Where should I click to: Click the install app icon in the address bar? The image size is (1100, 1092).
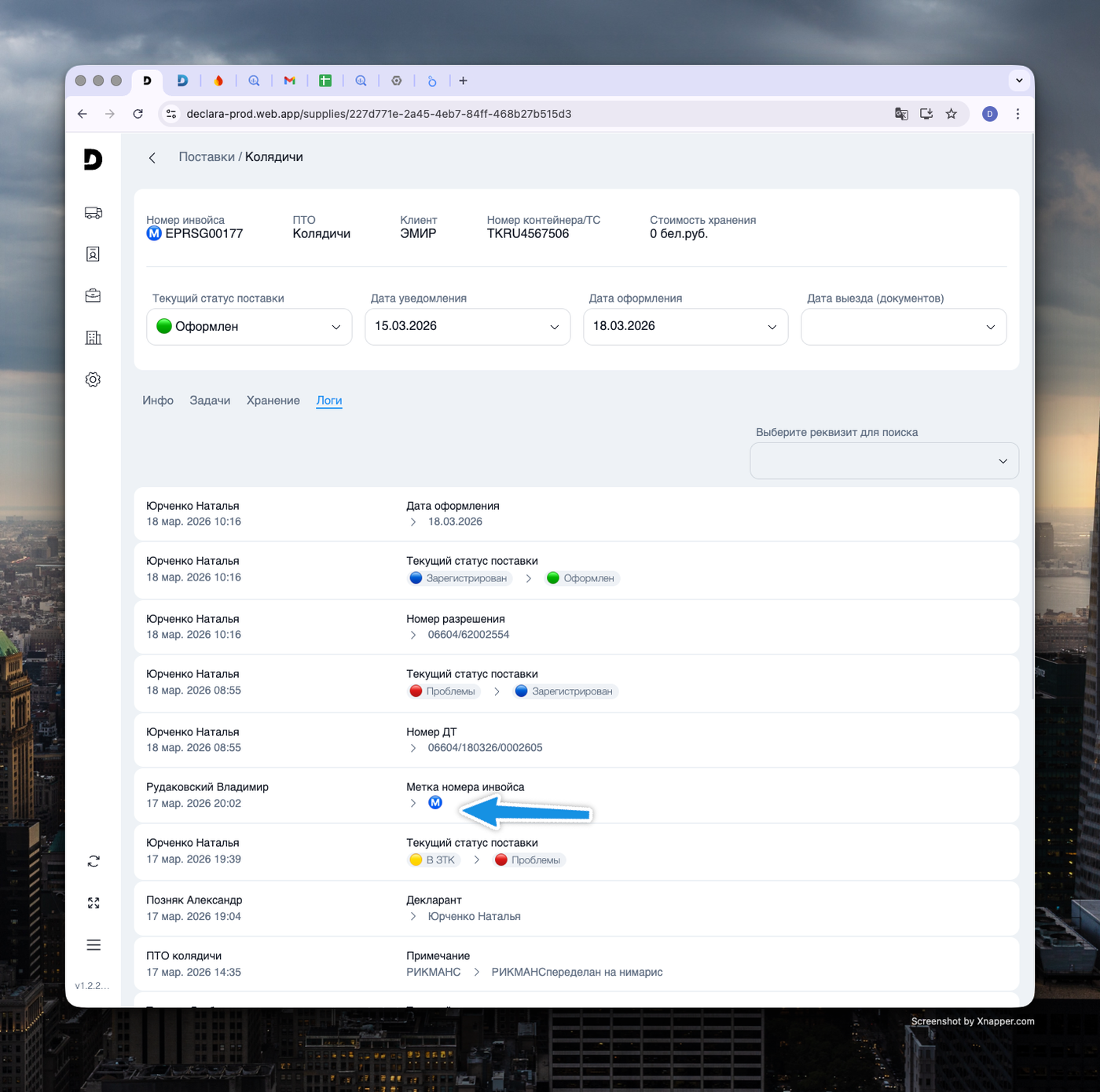click(x=926, y=114)
